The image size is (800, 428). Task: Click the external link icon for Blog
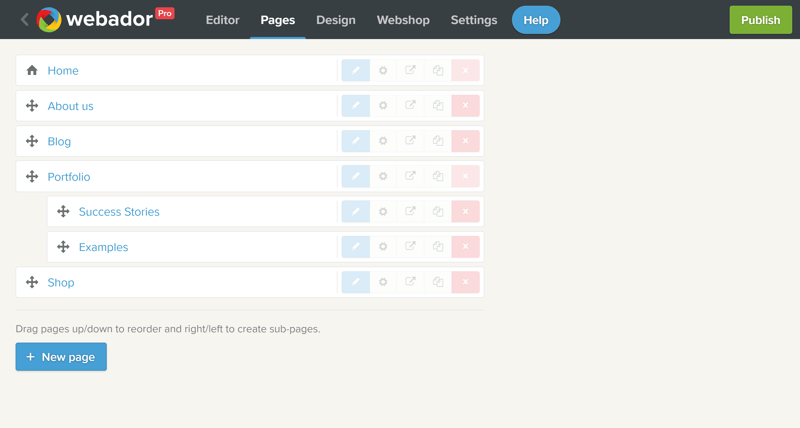click(410, 141)
